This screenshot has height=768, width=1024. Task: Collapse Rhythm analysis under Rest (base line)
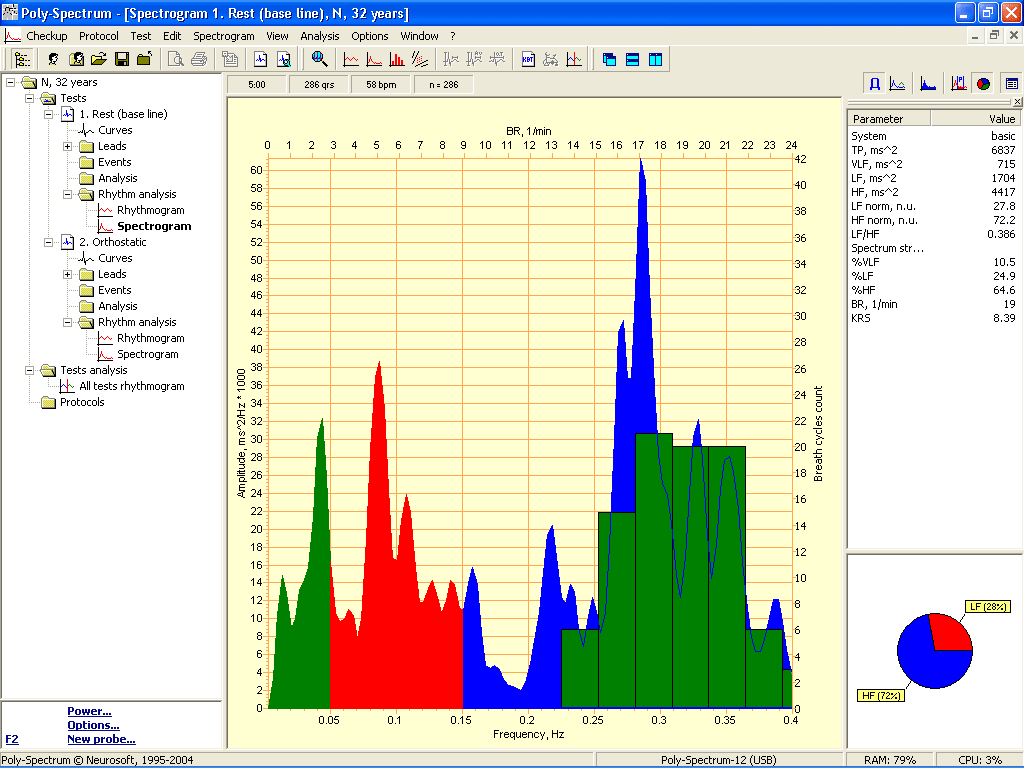tap(67, 195)
